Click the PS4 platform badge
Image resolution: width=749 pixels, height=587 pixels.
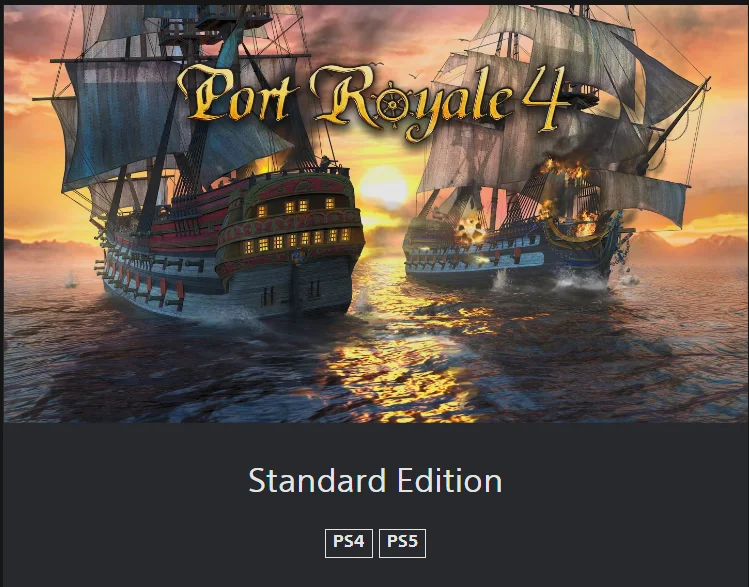(x=349, y=543)
